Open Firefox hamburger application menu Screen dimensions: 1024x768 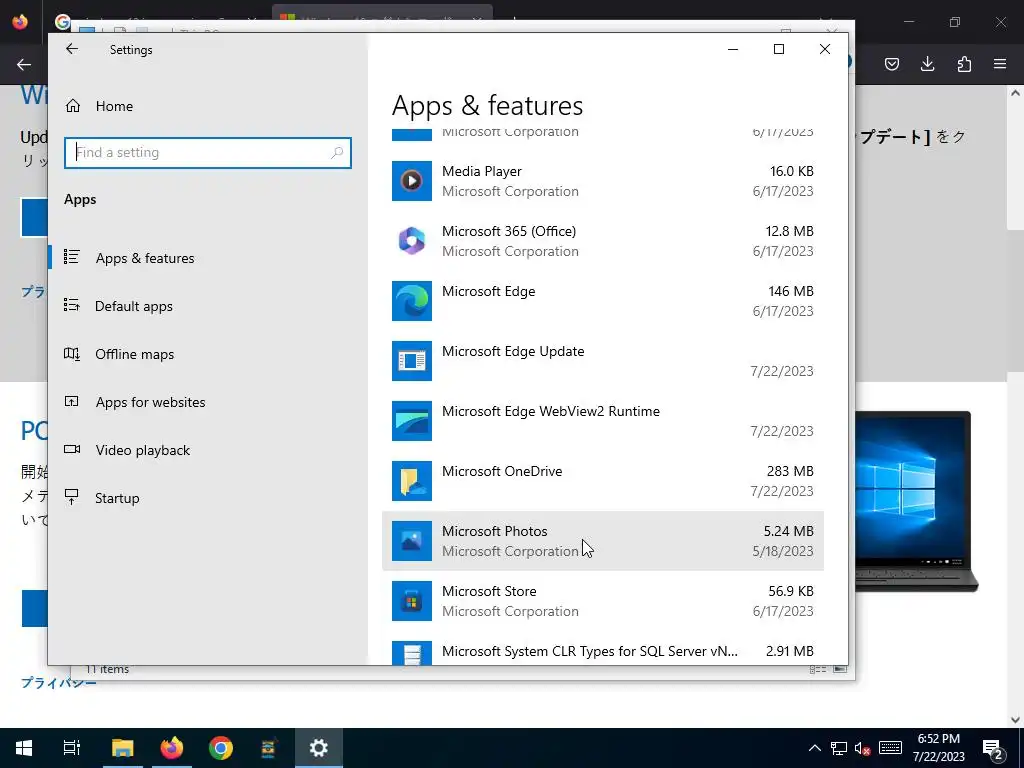(1000, 64)
